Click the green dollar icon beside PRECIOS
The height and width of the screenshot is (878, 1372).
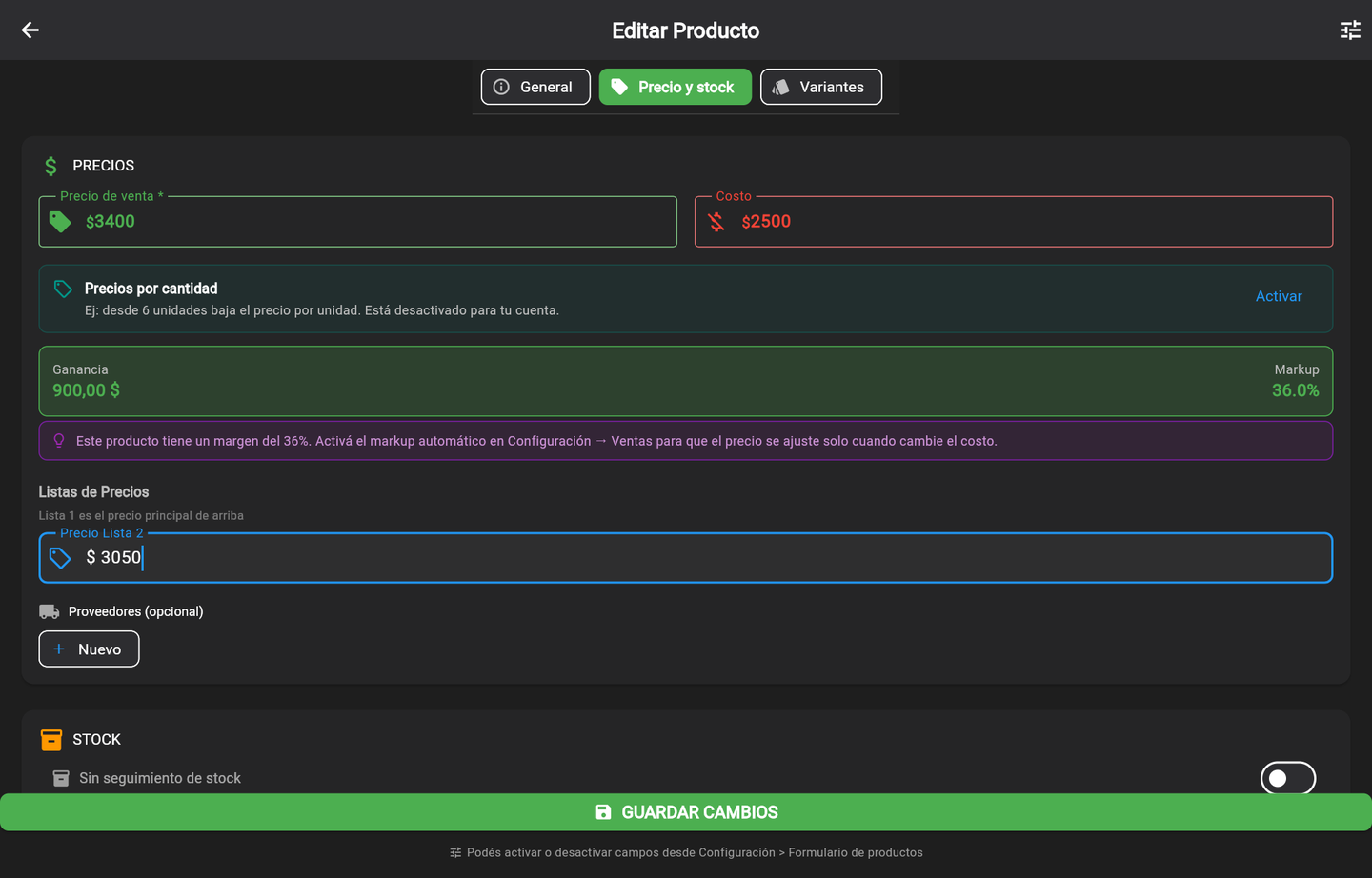51,166
